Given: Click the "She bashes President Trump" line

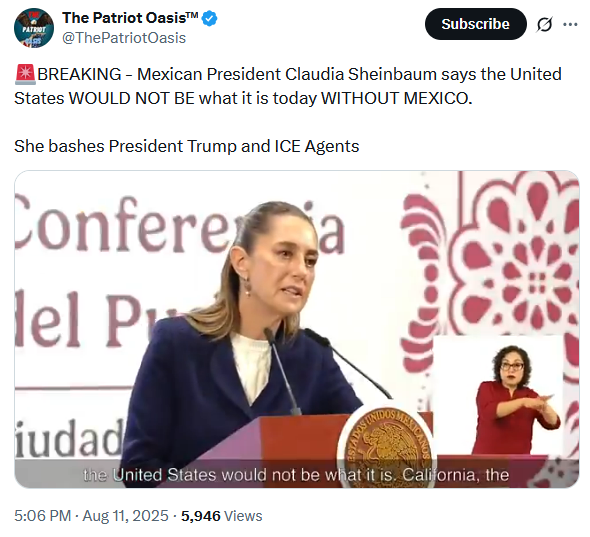Looking at the screenshot, I should 187,146.
